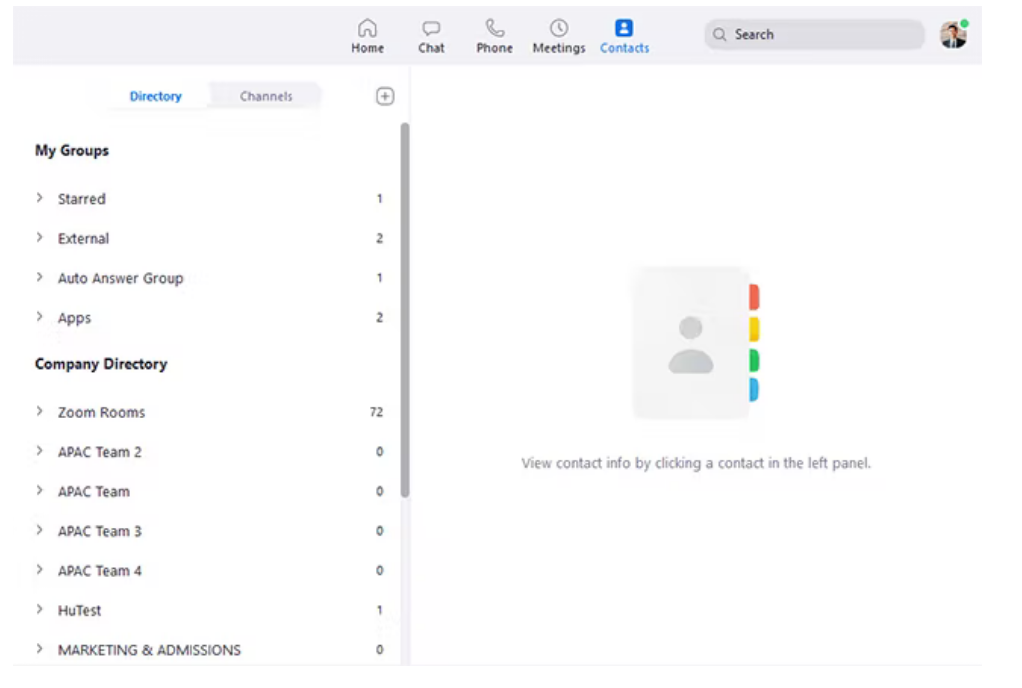1022x688 pixels.
Task: Open the Phone handset icon
Action: click(x=494, y=28)
